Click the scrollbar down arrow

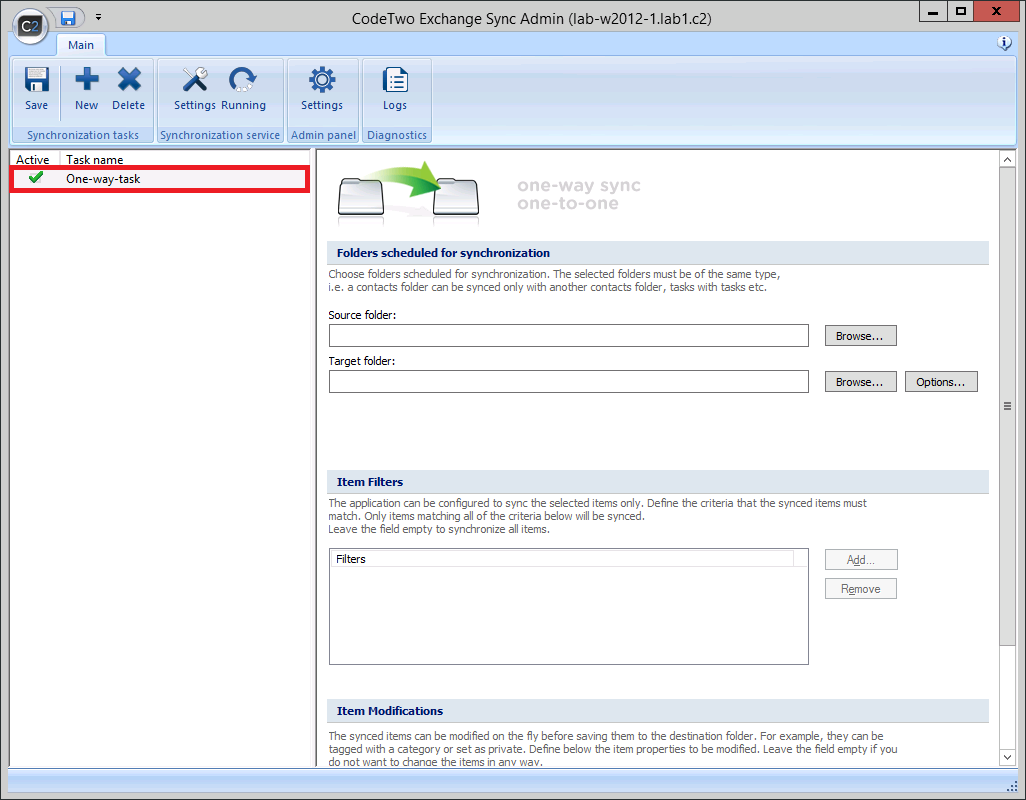click(1007, 757)
